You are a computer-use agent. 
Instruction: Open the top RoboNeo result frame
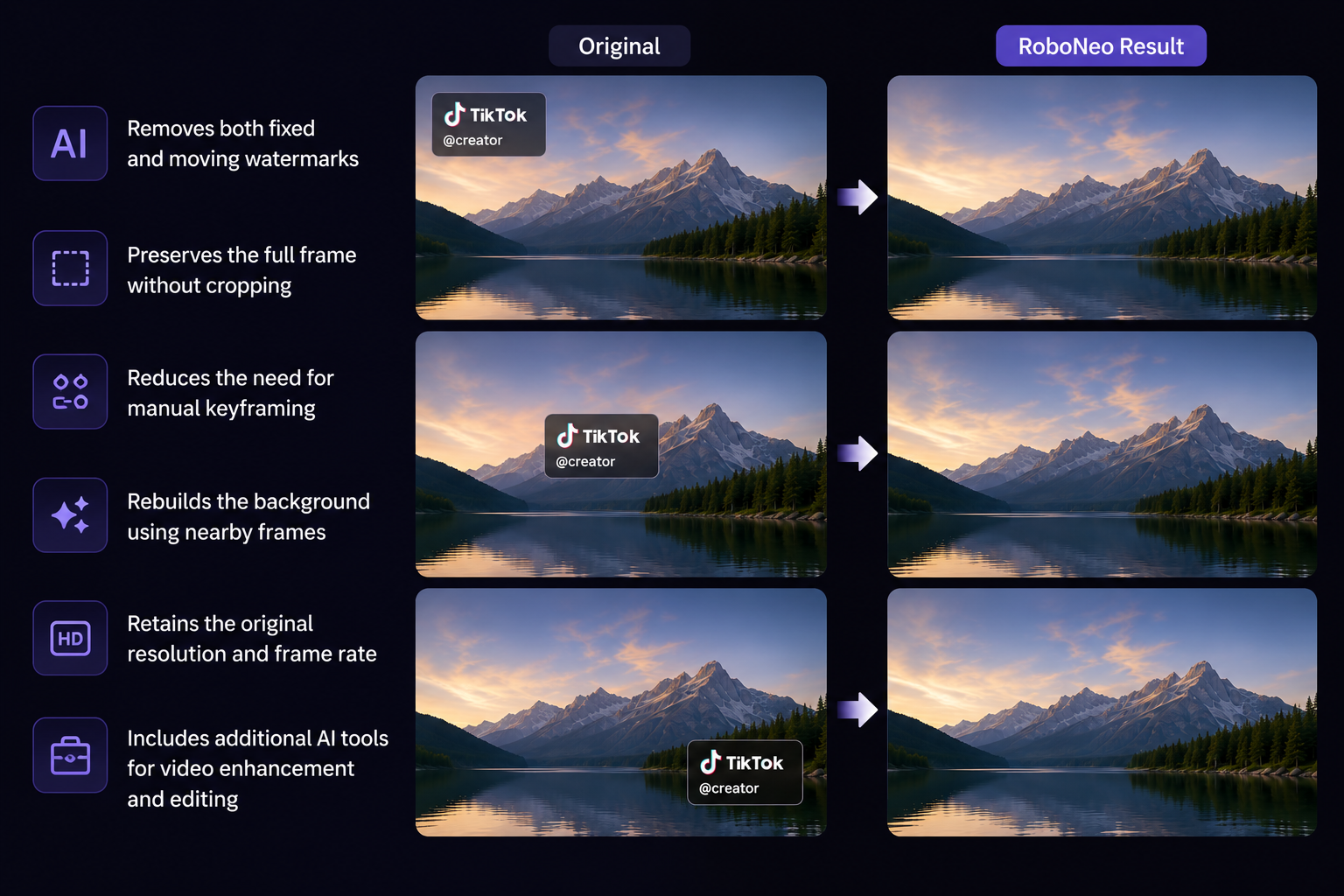click(1102, 198)
